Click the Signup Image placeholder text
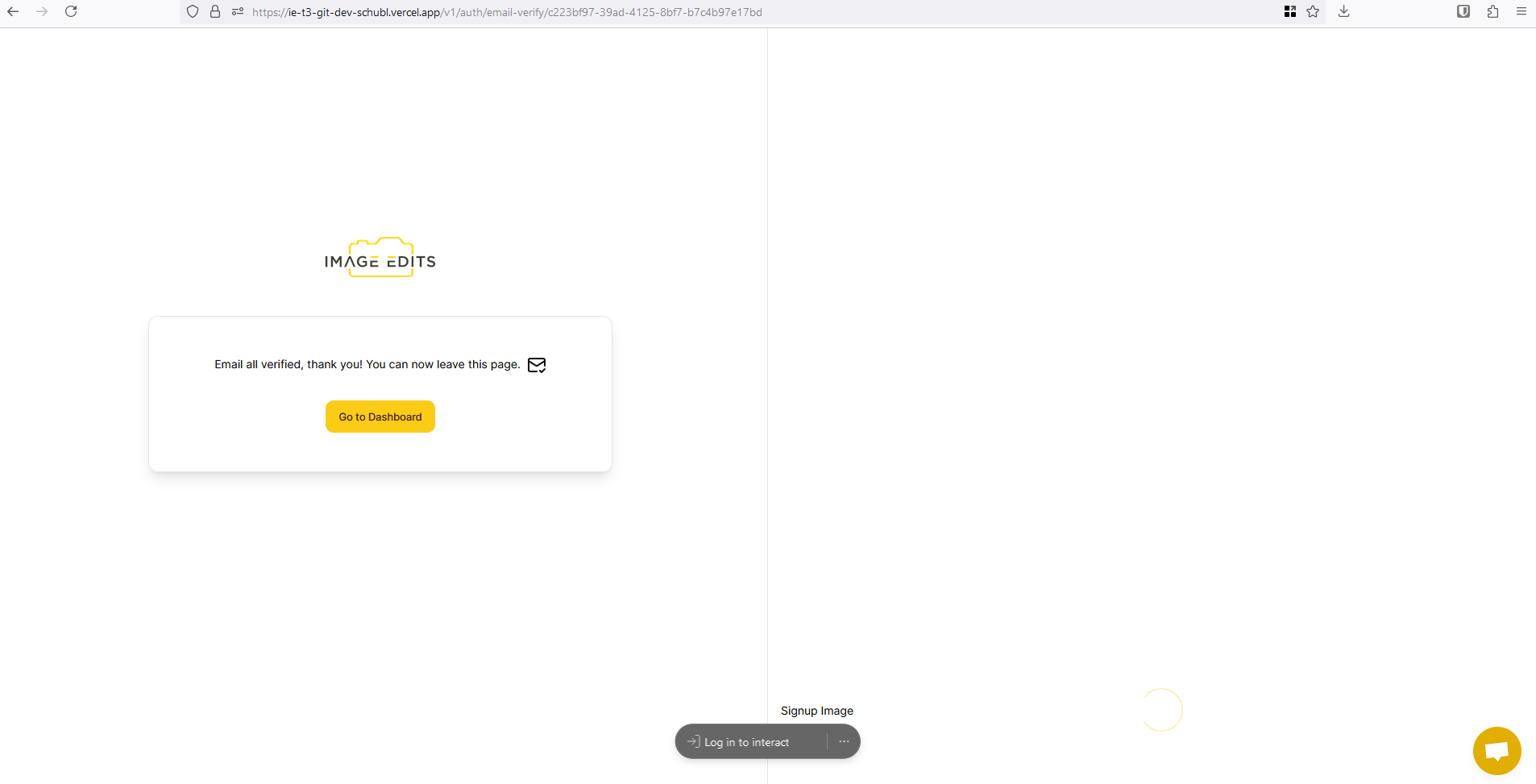Viewport: 1536px width, 784px height. (x=816, y=711)
